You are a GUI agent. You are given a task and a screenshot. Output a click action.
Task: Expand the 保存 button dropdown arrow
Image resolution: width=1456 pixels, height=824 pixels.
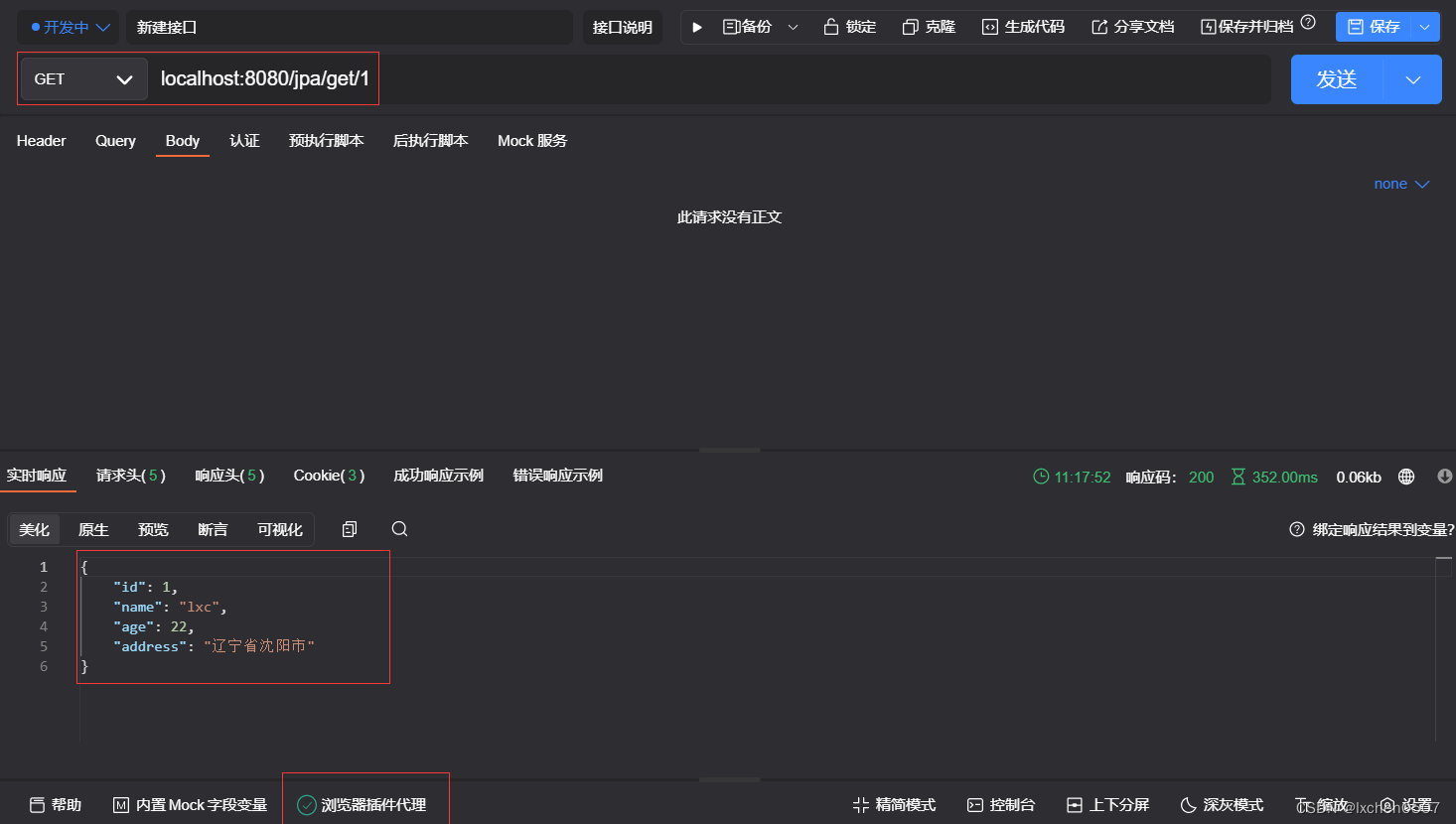[1425, 27]
